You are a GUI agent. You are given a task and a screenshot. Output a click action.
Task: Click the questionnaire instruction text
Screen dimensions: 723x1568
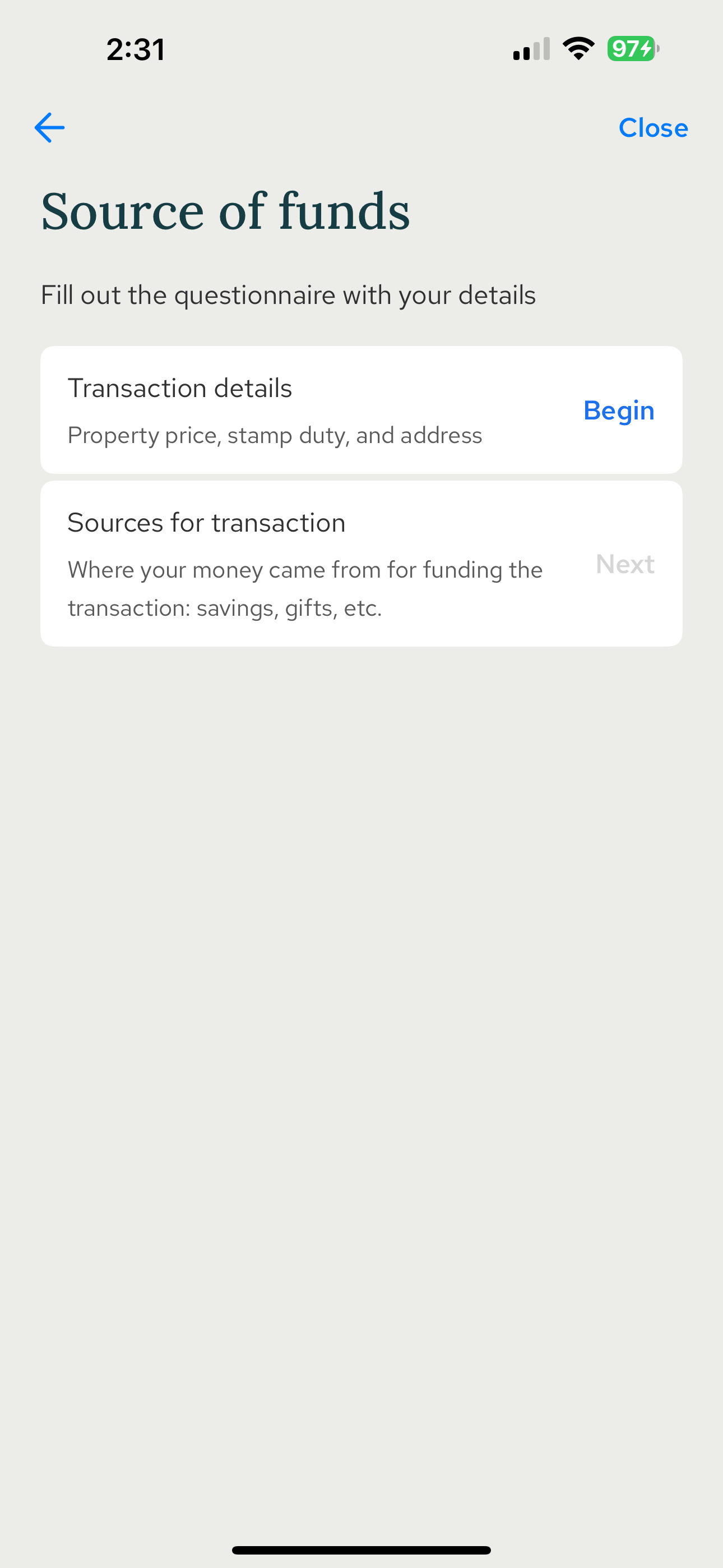[288, 295]
